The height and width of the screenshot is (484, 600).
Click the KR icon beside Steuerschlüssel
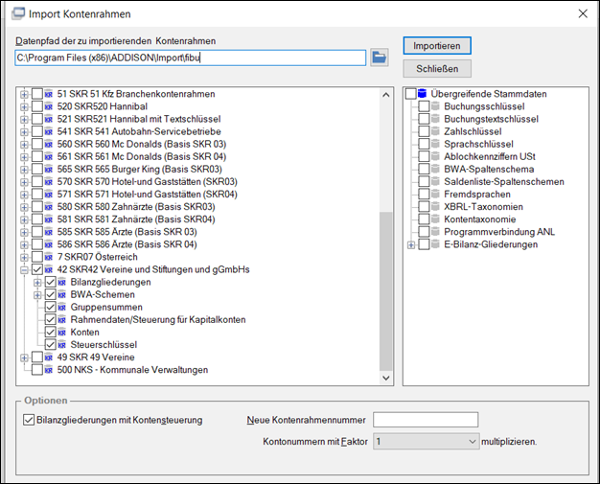[x=62, y=345]
